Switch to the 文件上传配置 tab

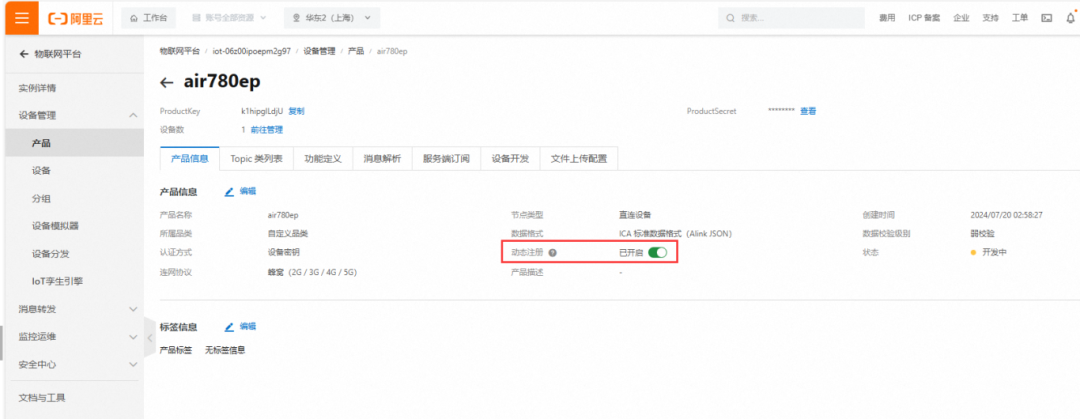coord(579,159)
